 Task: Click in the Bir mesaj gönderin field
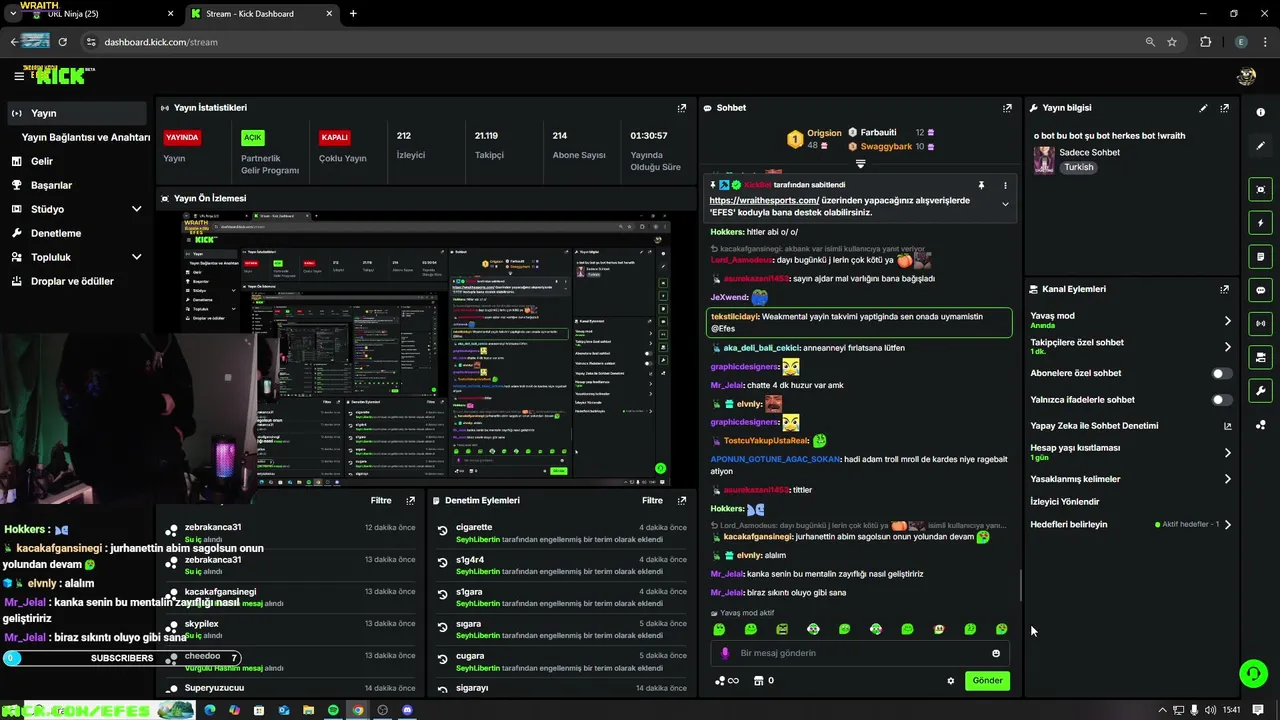coord(860,653)
